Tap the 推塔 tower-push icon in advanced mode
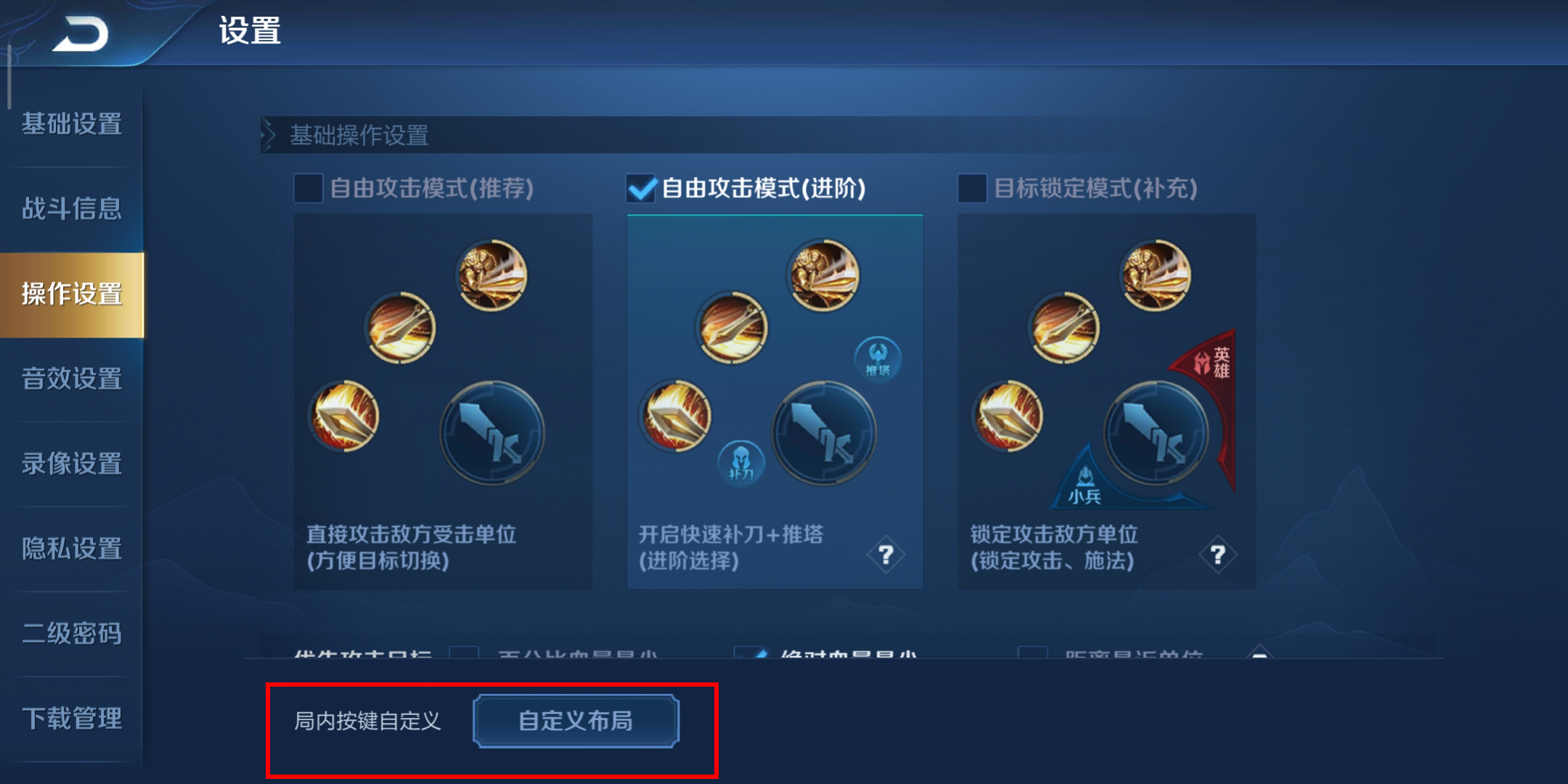 [878, 359]
